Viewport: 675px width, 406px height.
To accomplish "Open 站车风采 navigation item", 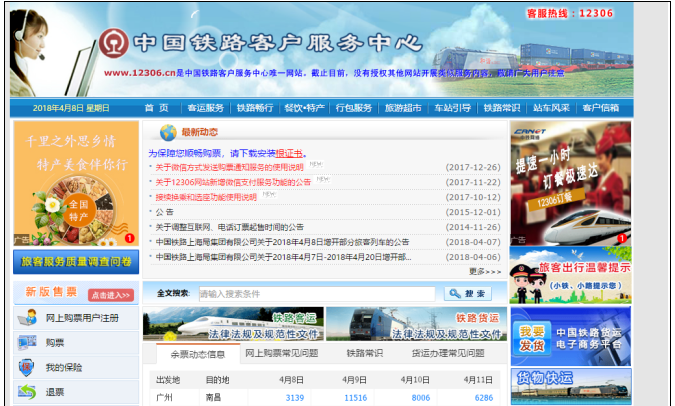I will point(551,108).
